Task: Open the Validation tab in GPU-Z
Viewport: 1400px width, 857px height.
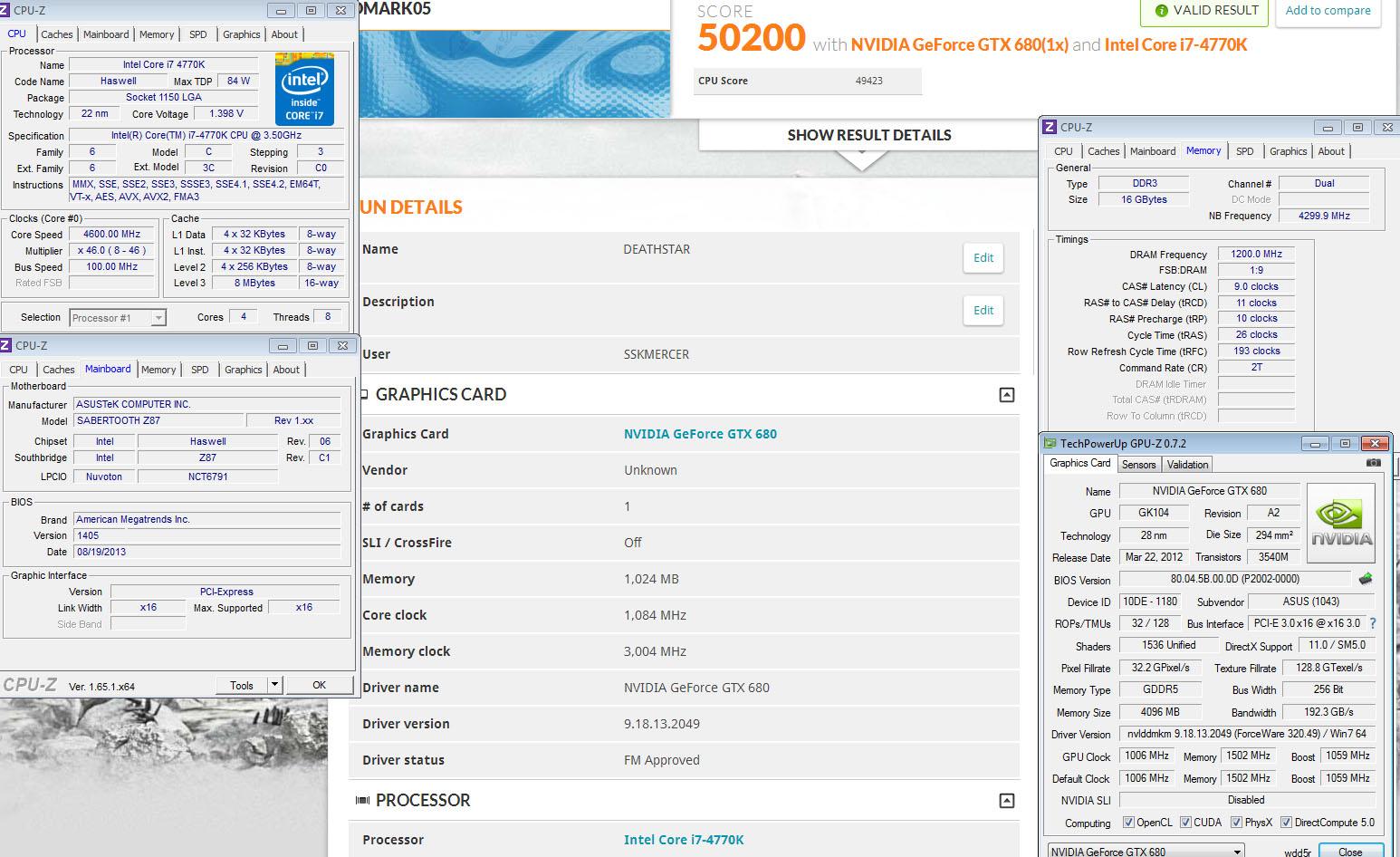Action: [1187, 465]
